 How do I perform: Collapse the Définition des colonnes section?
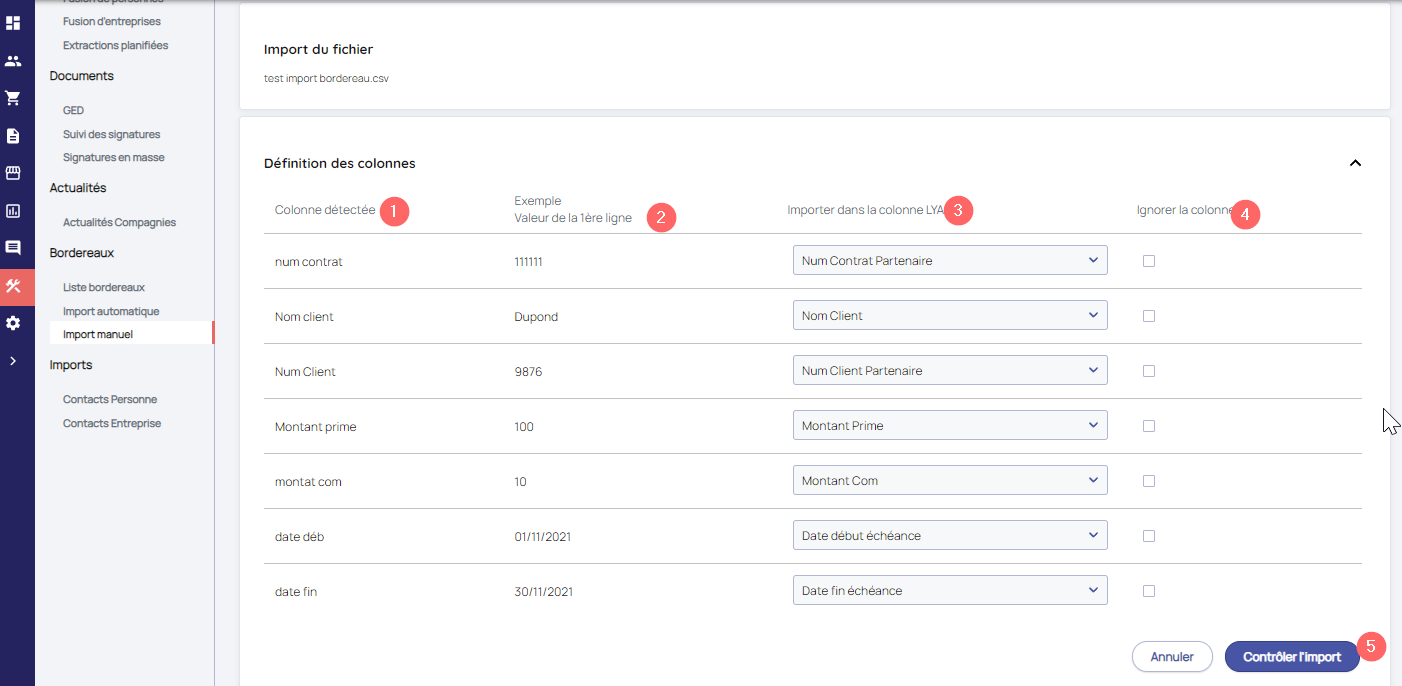tap(1355, 163)
